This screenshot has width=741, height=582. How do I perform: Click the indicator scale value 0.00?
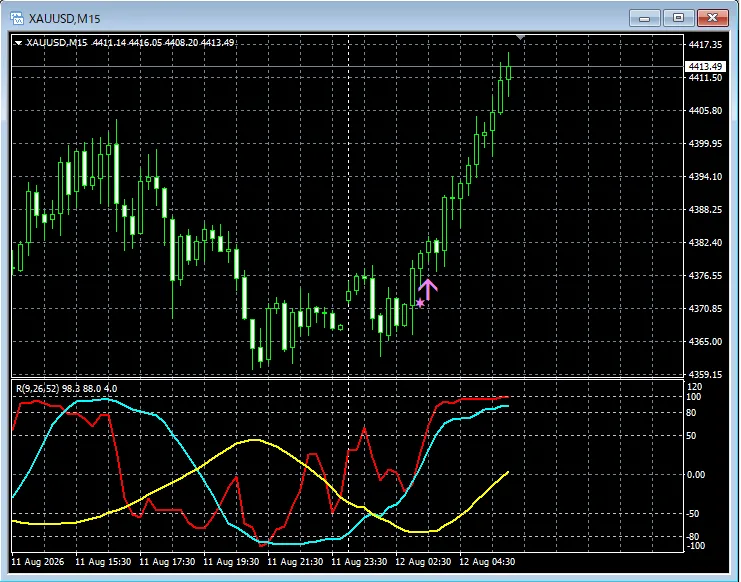(x=695, y=474)
